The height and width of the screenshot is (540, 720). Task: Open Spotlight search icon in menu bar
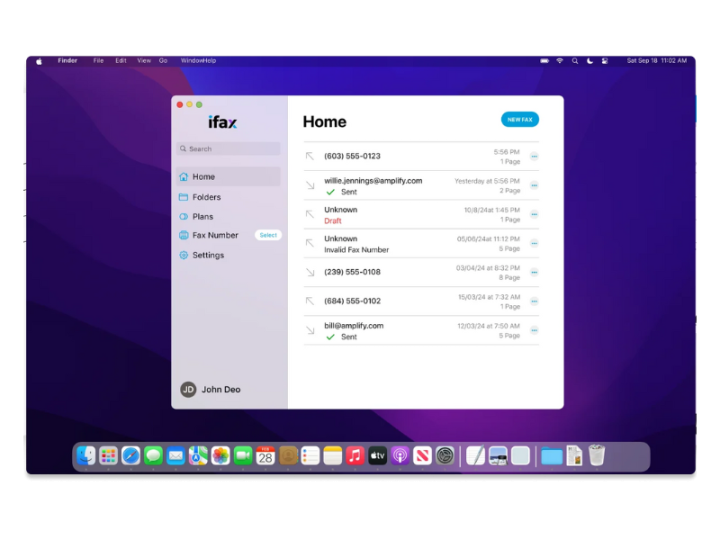pyautogui.click(x=575, y=61)
